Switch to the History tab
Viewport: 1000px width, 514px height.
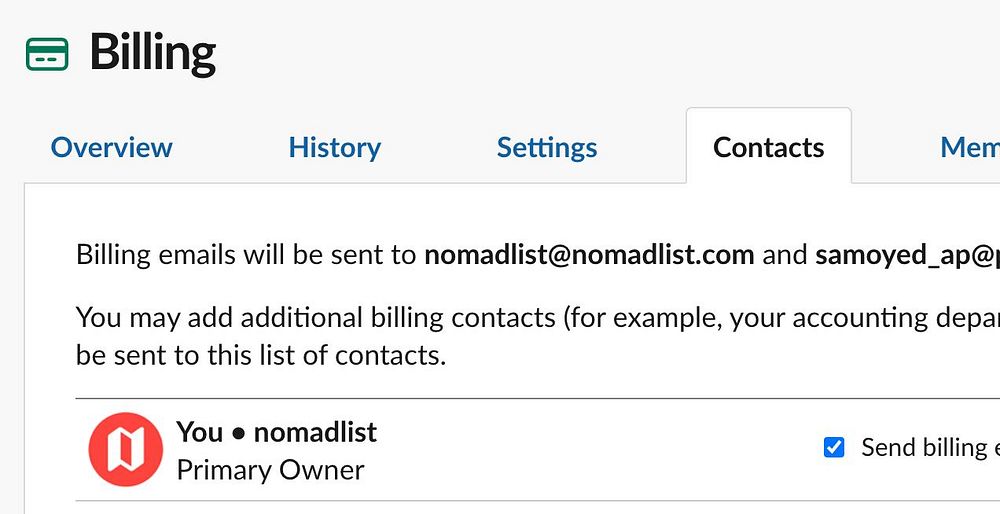334,148
